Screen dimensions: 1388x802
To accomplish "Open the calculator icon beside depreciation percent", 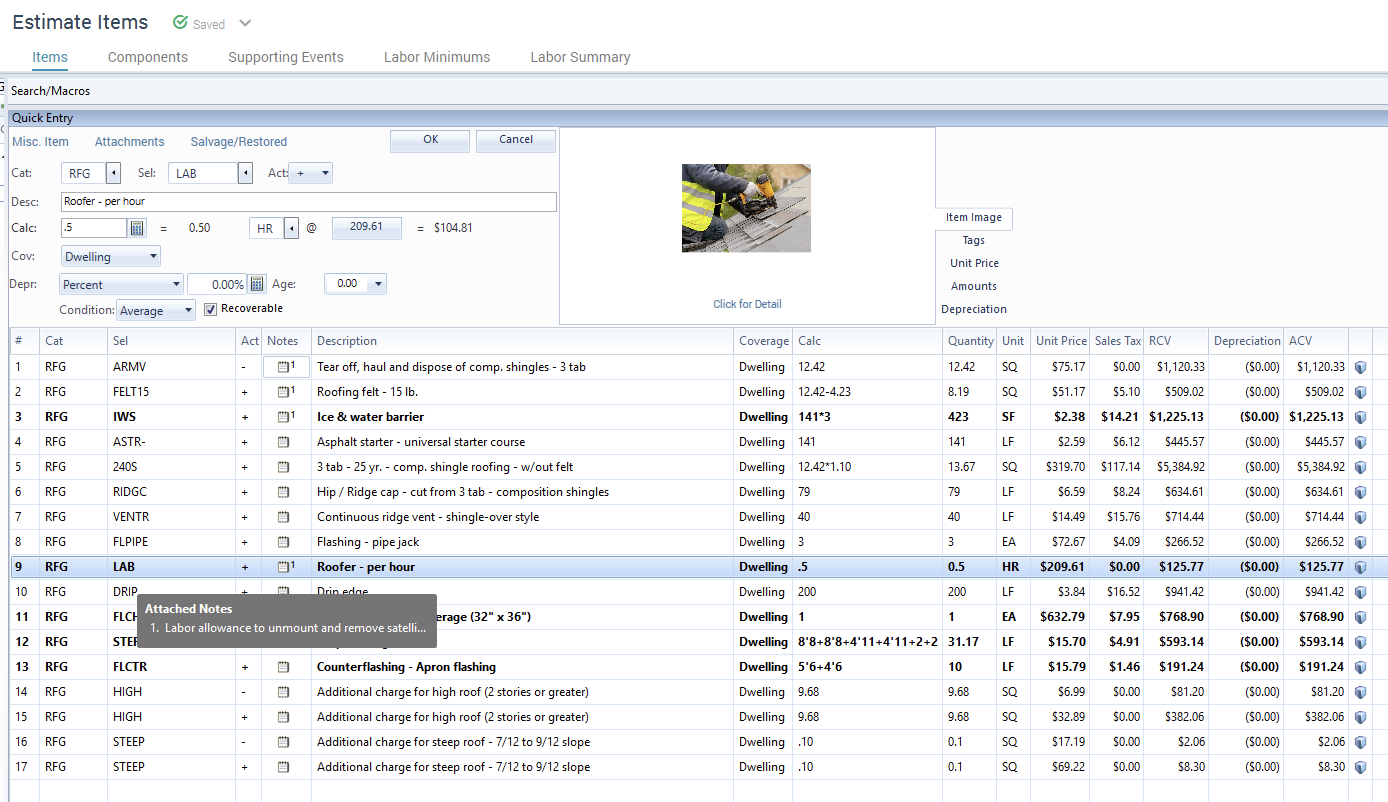I will coord(257,284).
